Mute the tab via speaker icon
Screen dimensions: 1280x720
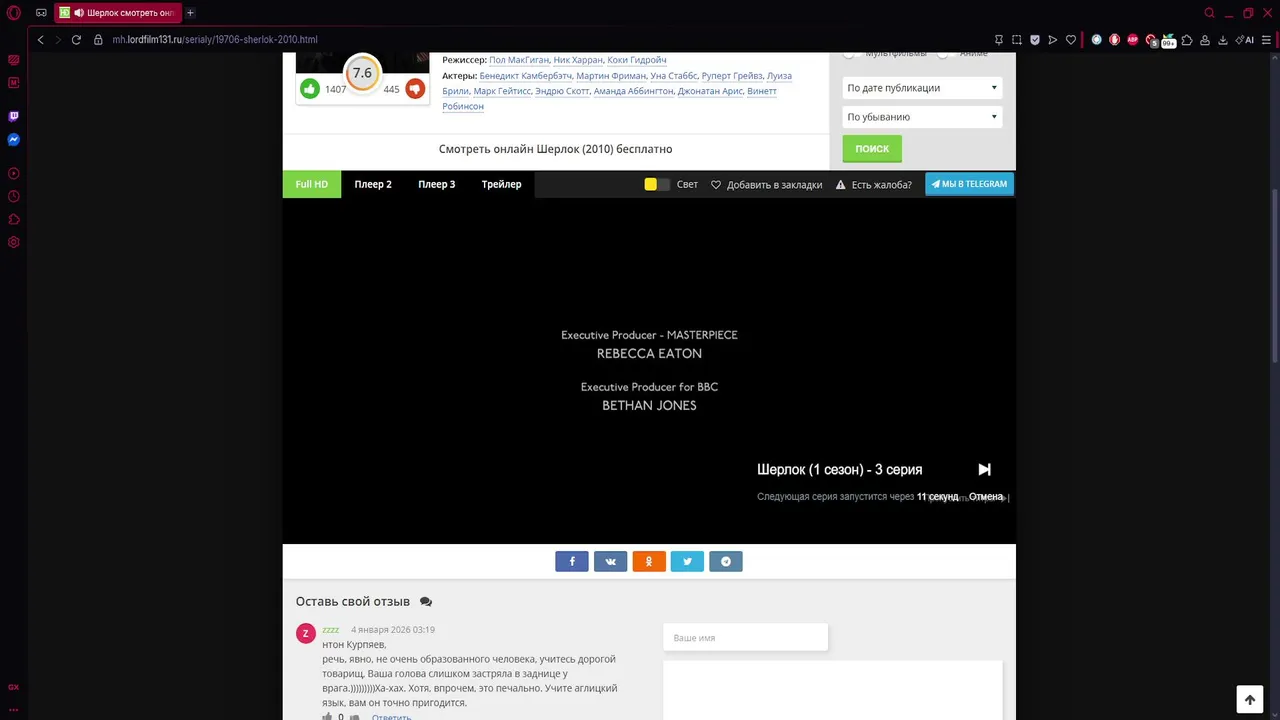point(79,13)
